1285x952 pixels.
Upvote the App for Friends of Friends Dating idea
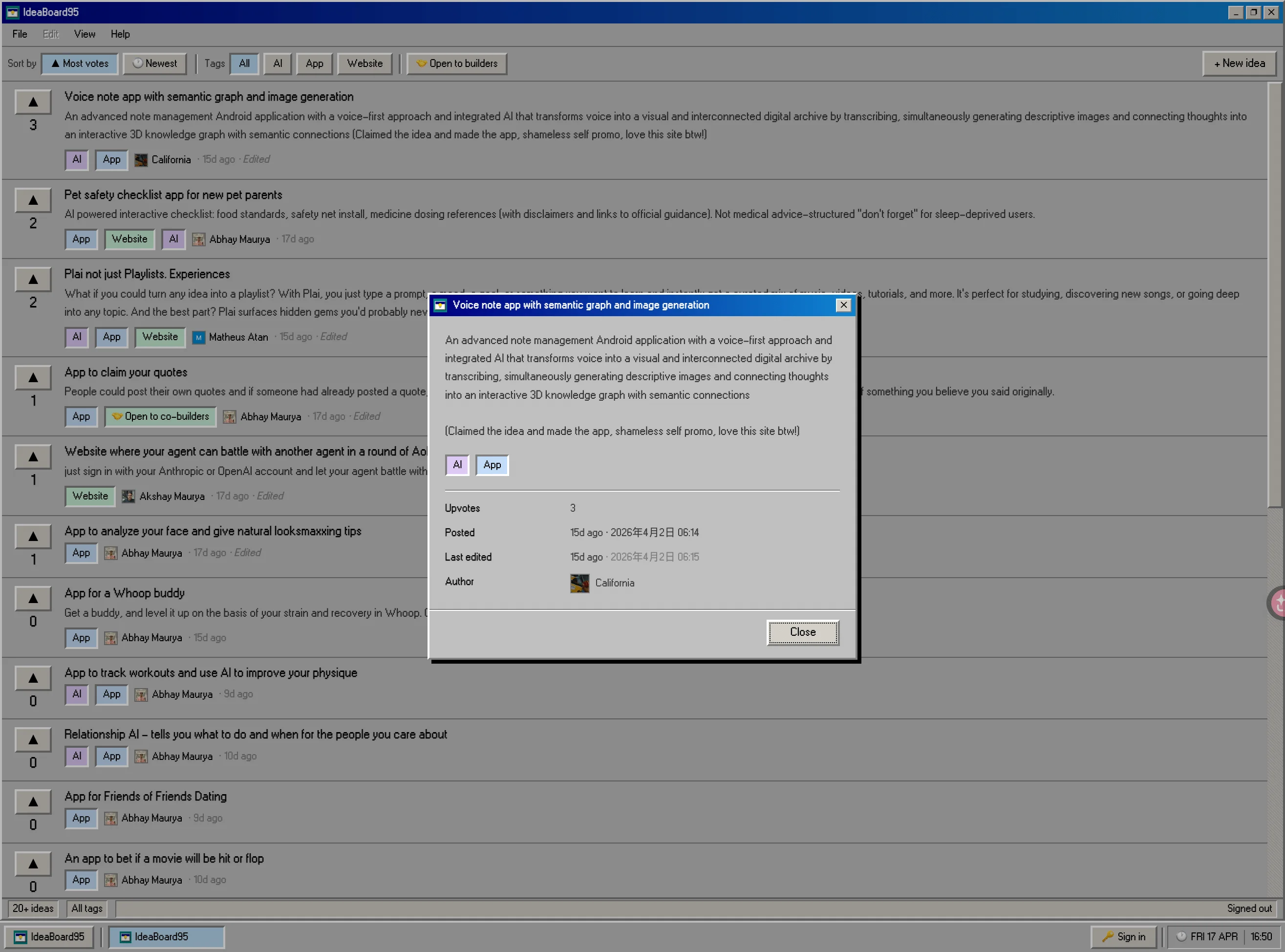(33, 801)
